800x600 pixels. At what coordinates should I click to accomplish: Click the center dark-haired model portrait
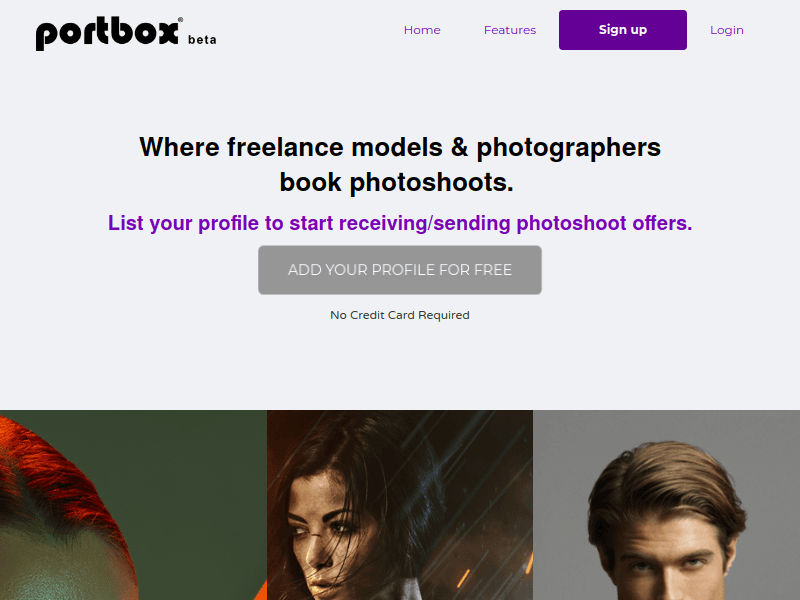(400, 505)
